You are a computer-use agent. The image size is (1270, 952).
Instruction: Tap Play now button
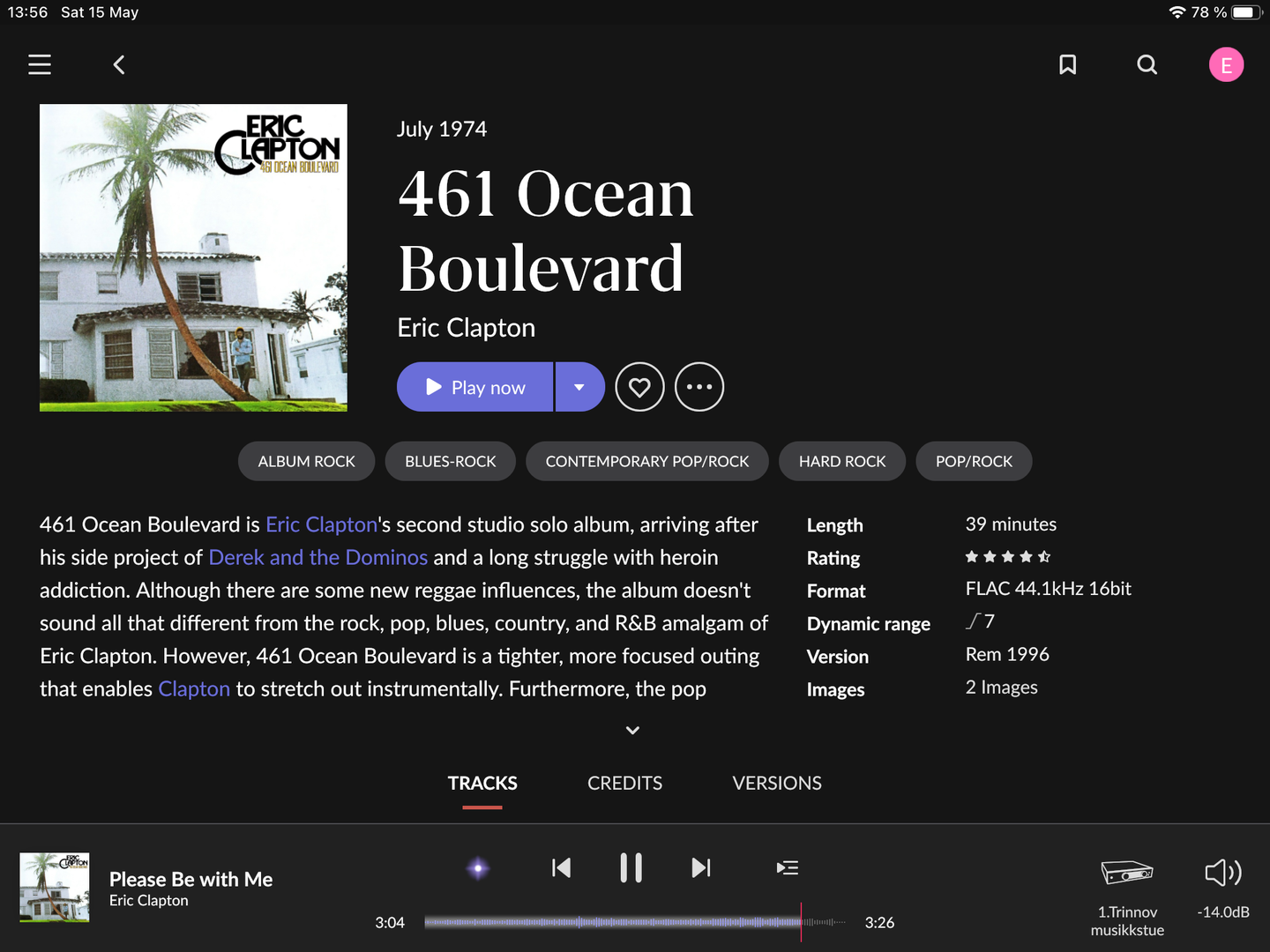(475, 387)
